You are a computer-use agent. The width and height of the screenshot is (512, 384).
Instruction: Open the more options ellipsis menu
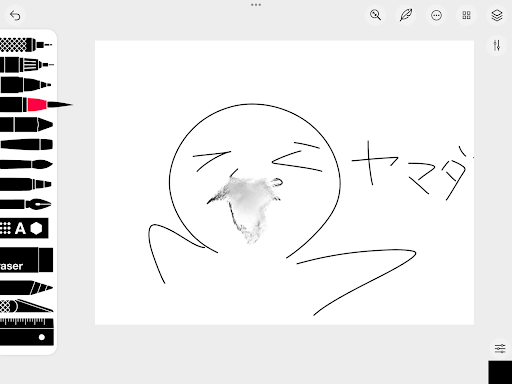click(x=436, y=15)
